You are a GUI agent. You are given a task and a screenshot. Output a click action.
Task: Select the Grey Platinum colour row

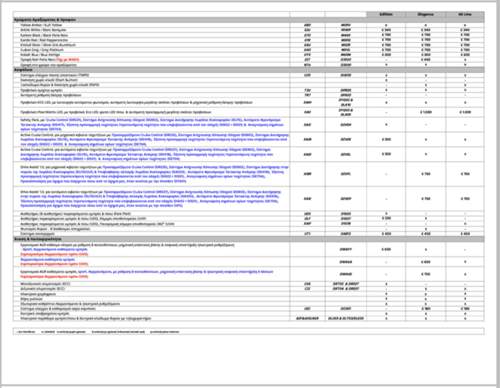pyautogui.click(x=249, y=50)
